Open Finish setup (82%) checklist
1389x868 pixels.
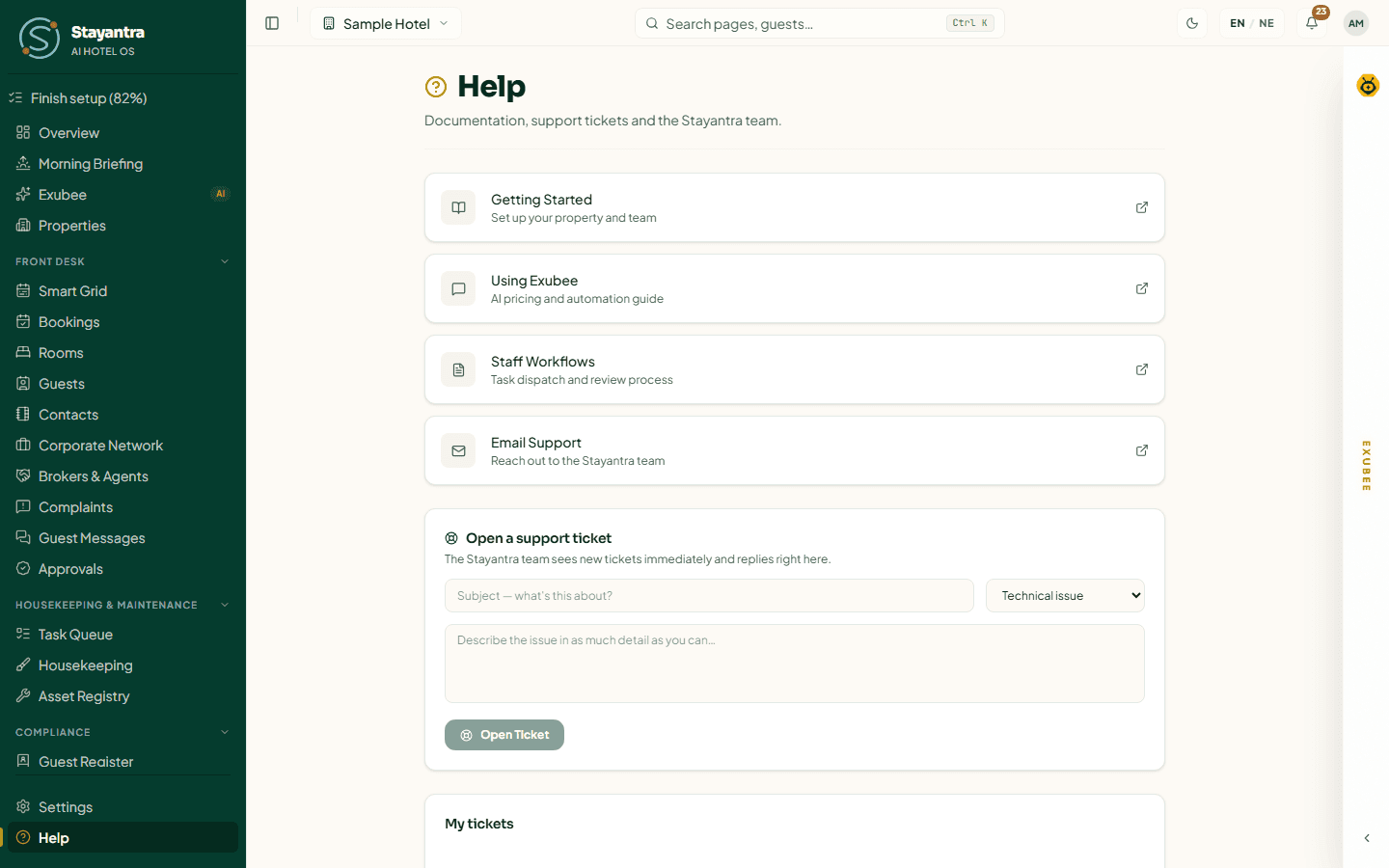click(123, 98)
